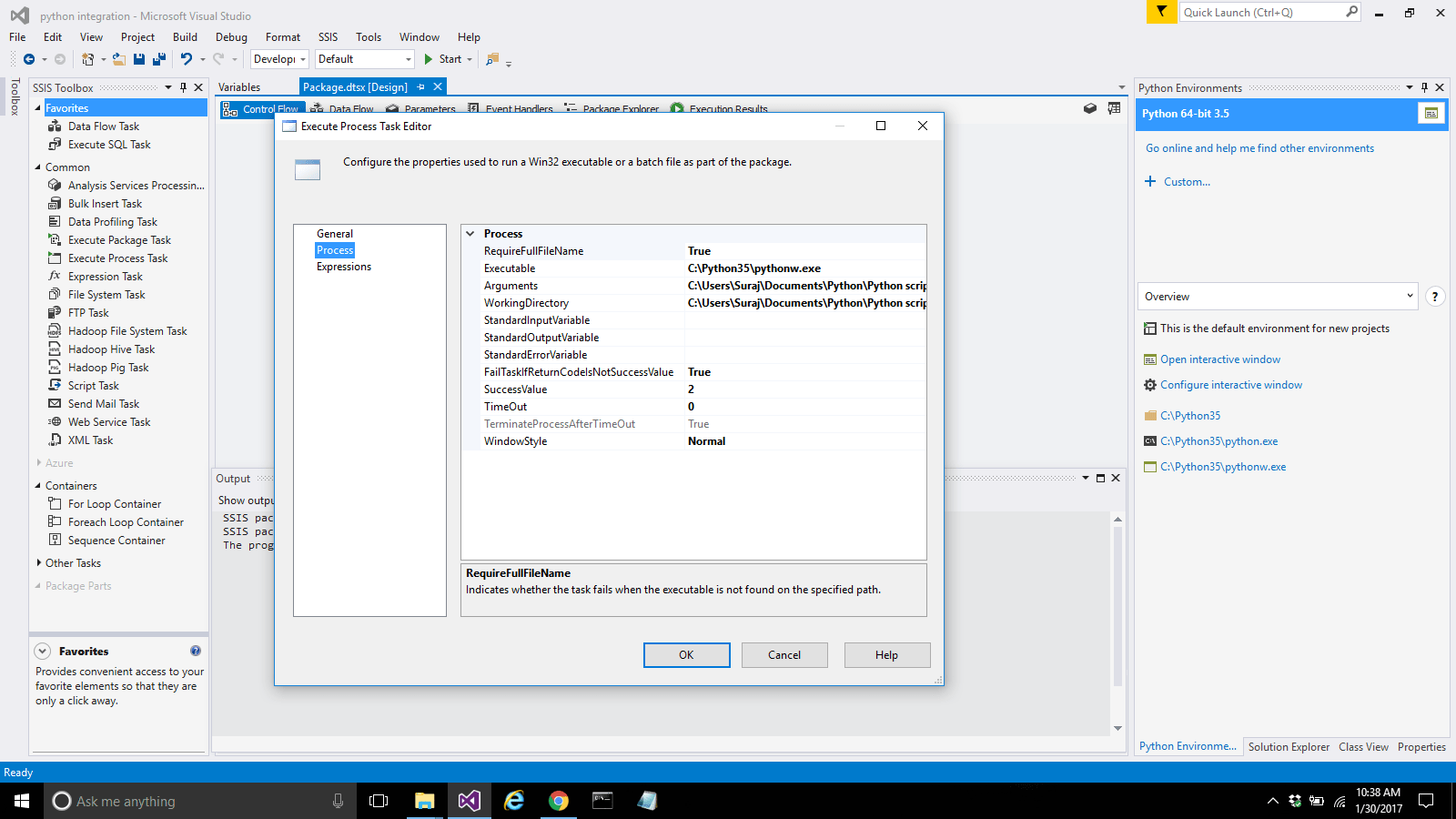Switch to the Variables tab
The width and height of the screenshot is (1456, 819).
pos(239,87)
